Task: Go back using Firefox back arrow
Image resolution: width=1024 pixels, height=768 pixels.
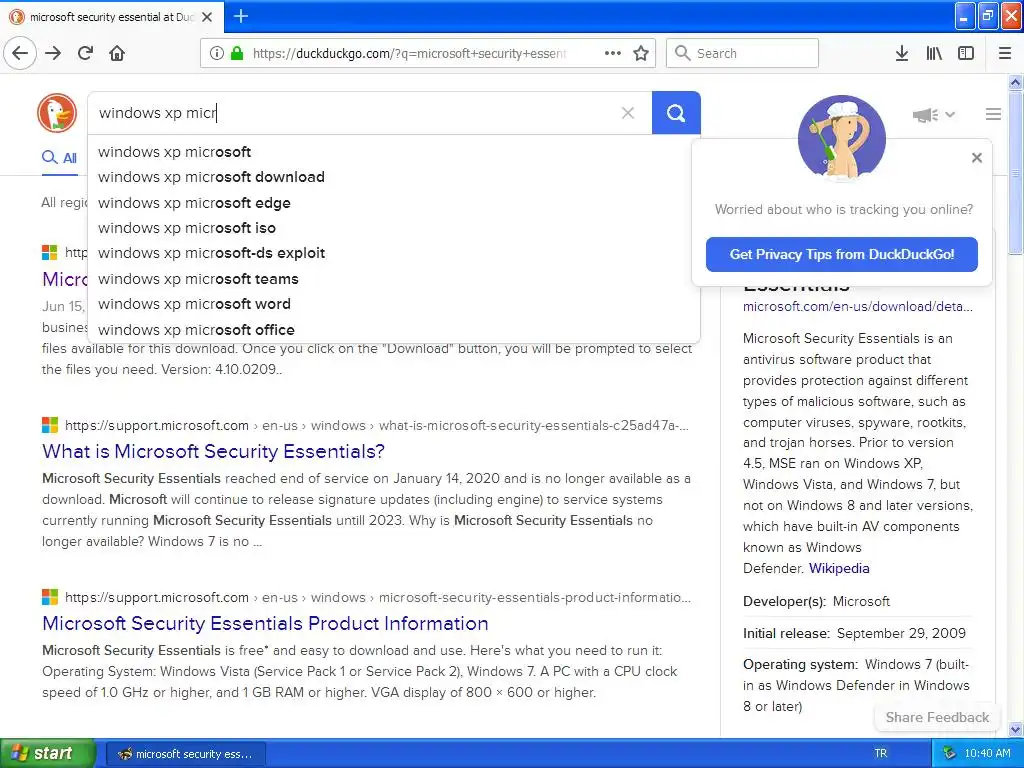Action: [20, 53]
